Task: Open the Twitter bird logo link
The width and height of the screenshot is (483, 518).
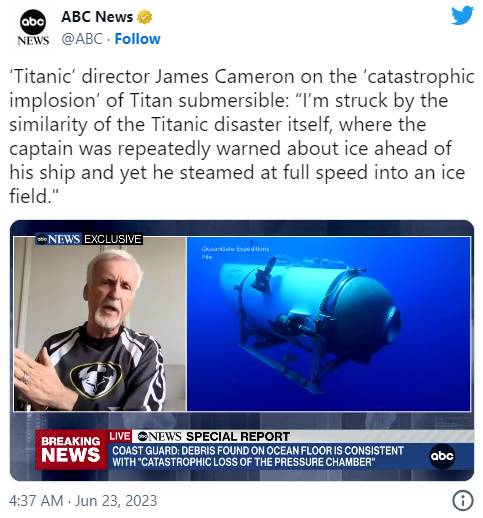Action: 462,15
